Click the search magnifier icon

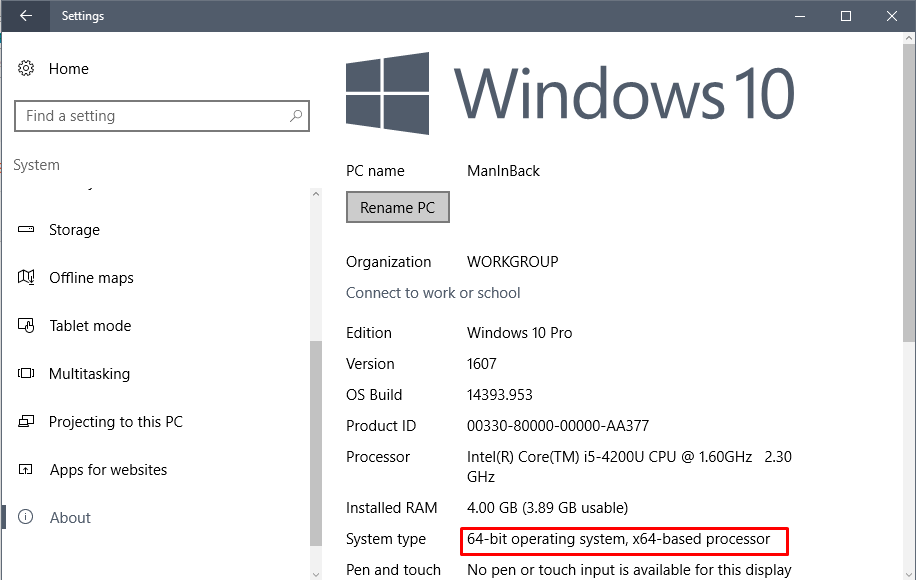[x=296, y=116]
